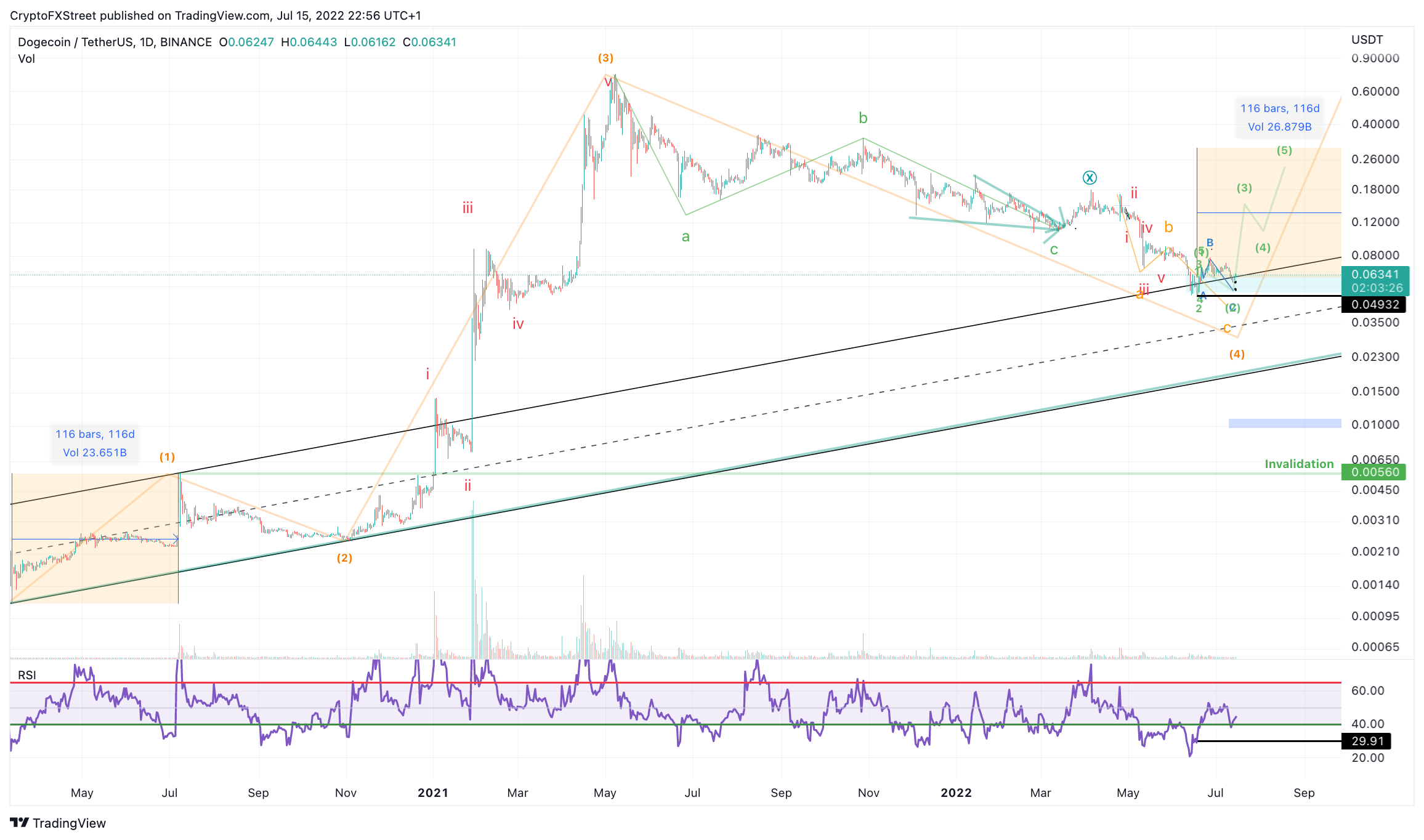Click the current price label 0.06341
Screen dimensions: 1424x840
1375,274
